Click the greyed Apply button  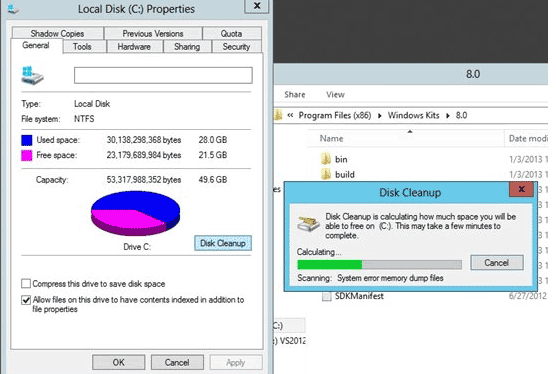point(236,362)
